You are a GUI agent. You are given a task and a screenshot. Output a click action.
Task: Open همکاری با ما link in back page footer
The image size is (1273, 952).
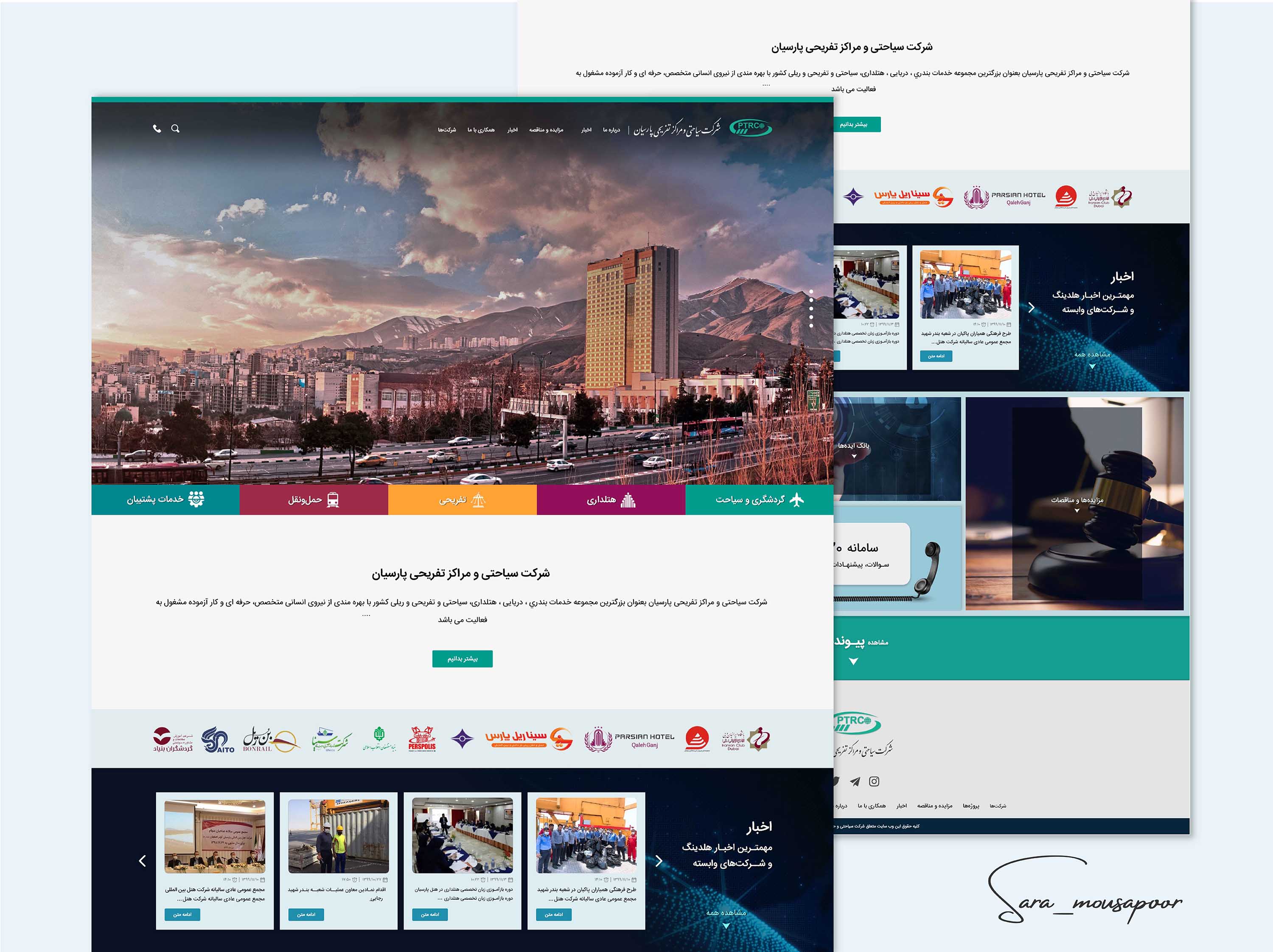[872, 806]
